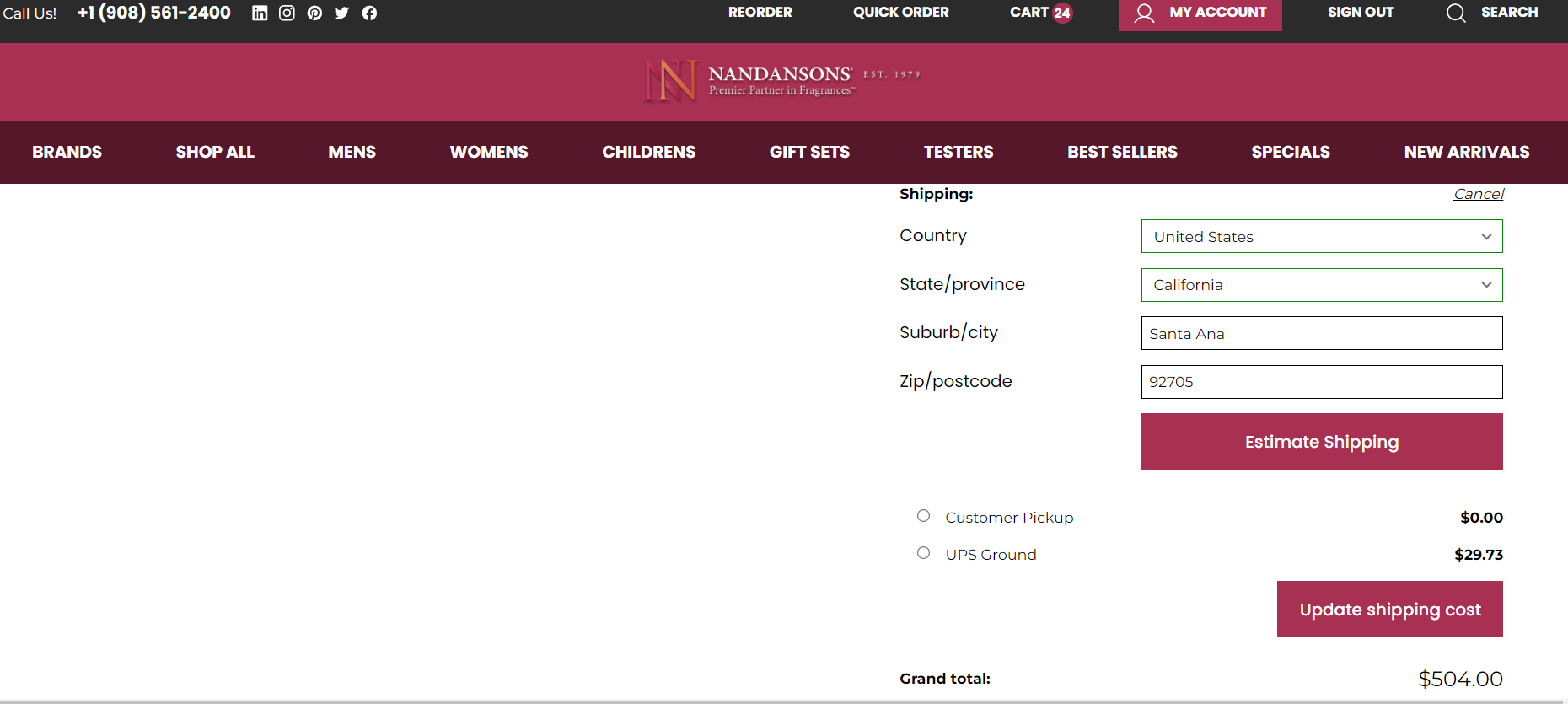Open the Facebook social icon
The height and width of the screenshot is (704, 1568).
coord(369,13)
